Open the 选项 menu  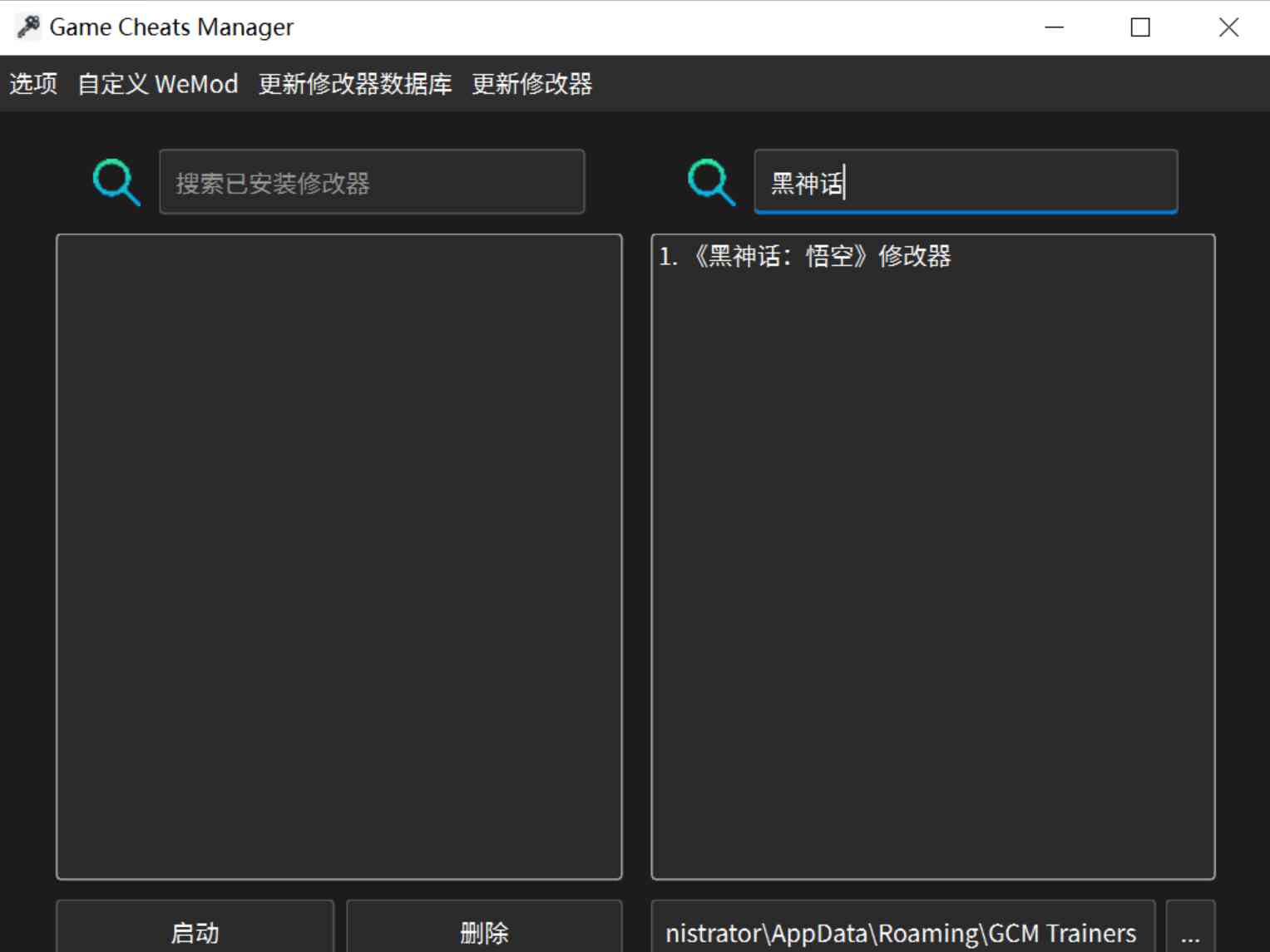point(33,84)
